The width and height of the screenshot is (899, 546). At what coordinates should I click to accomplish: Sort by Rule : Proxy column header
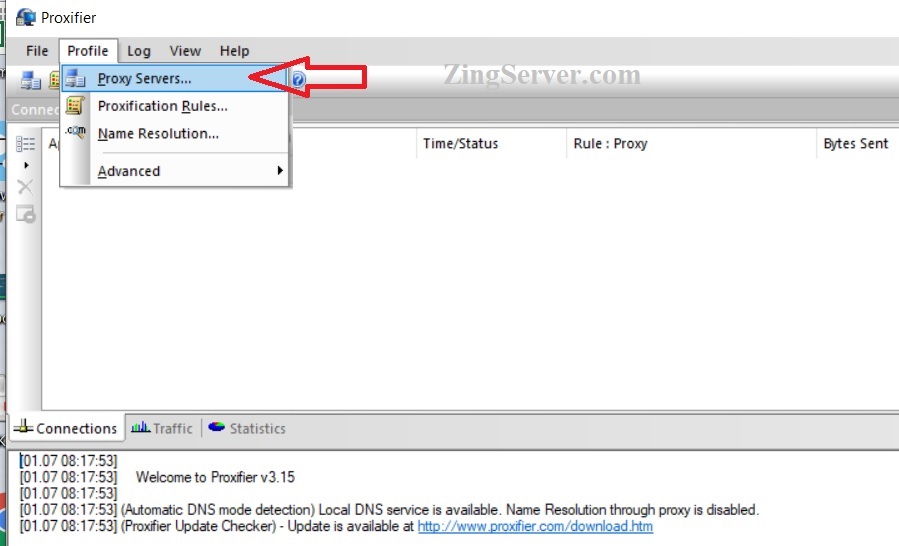click(691, 143)
